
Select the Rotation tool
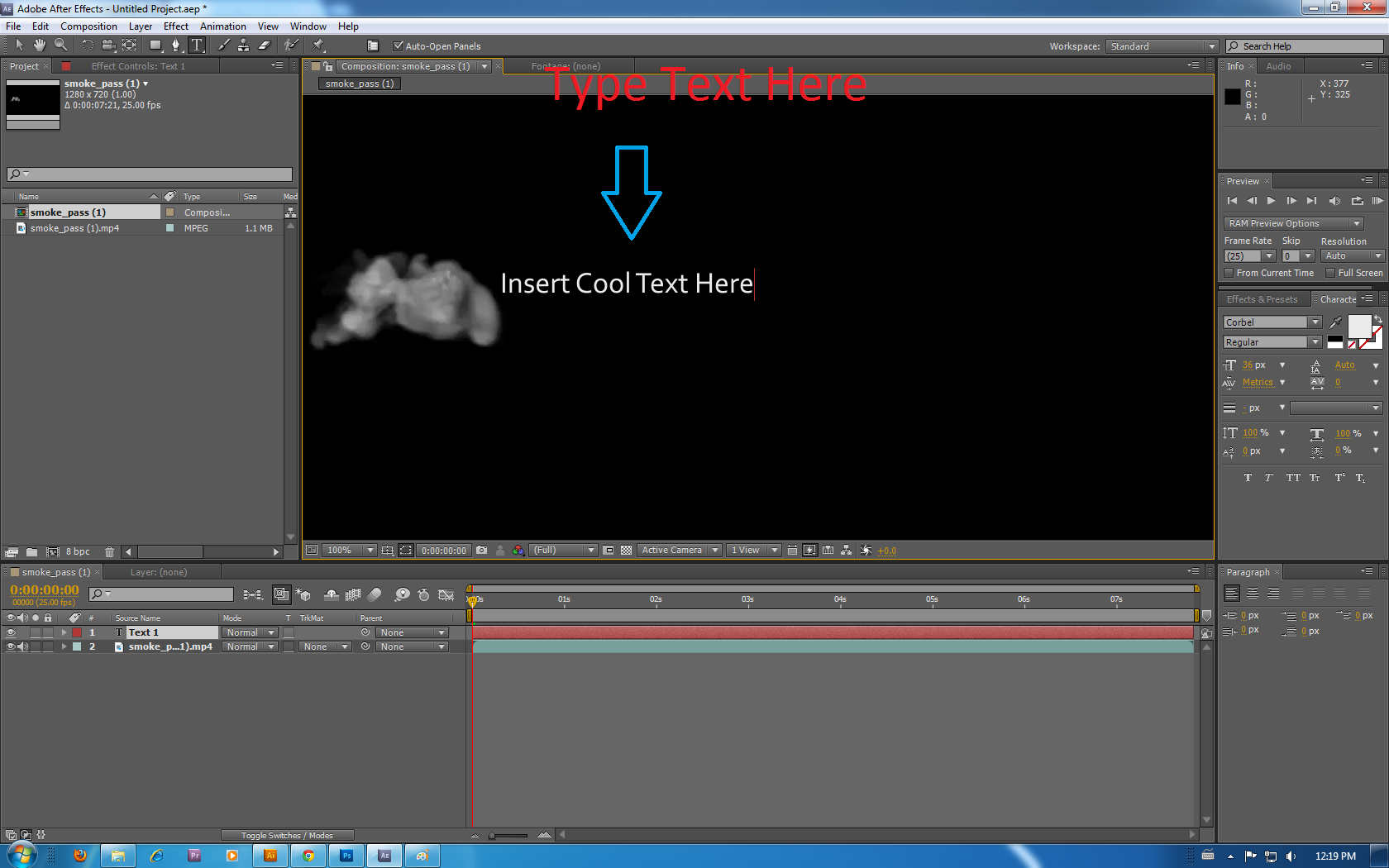(87, 45)
